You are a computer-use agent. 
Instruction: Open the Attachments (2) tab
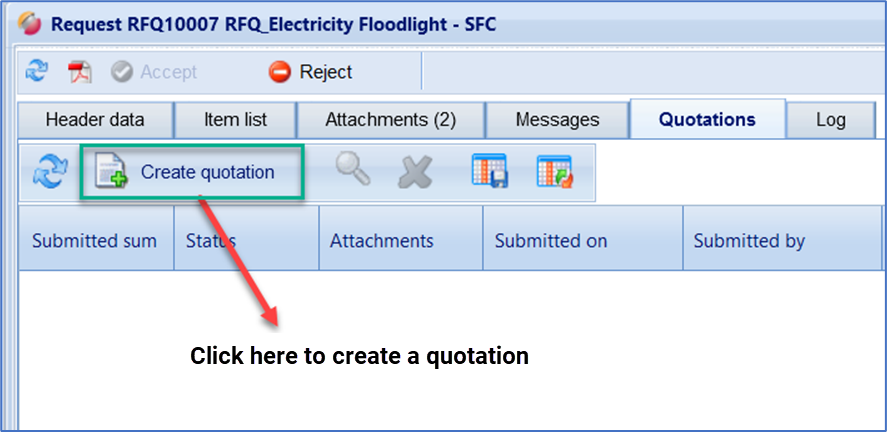(x=390, y=120)
